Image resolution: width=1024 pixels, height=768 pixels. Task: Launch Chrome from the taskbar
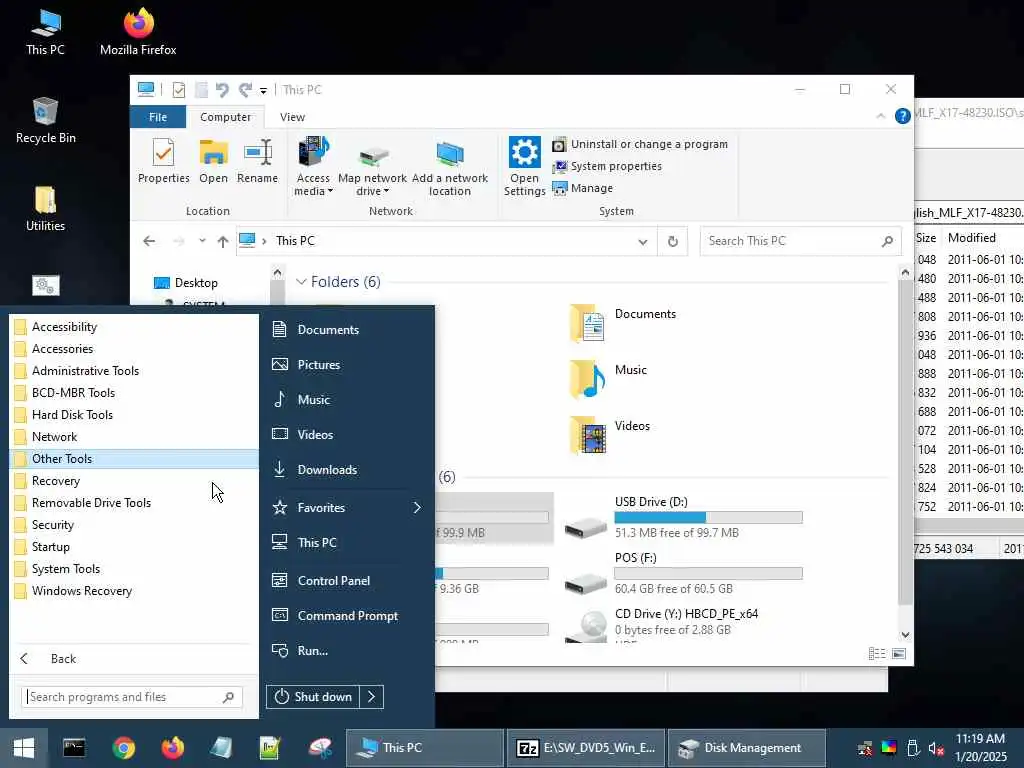point(123,748)
